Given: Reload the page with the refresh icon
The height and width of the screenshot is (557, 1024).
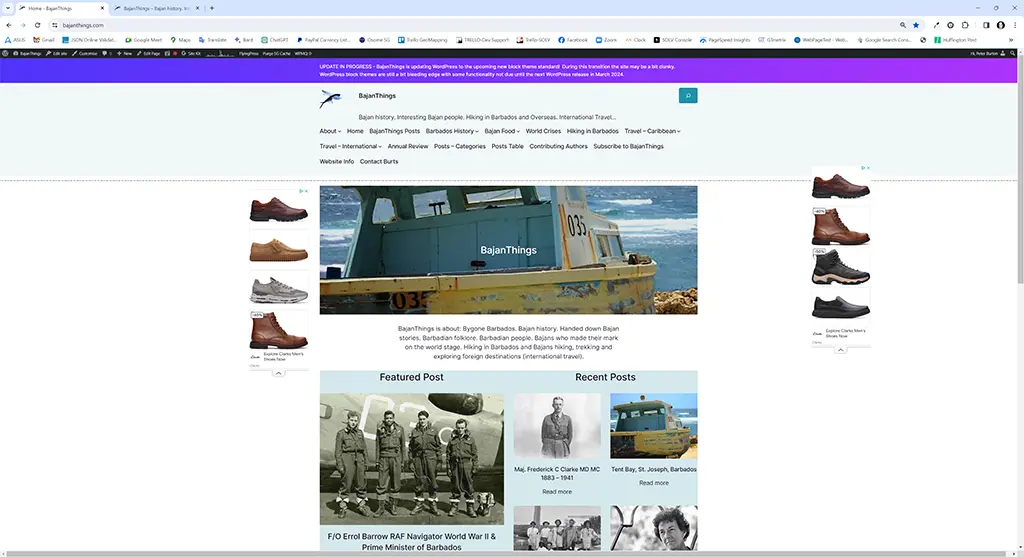Looking at the screenshot, I should coord(37,25).
